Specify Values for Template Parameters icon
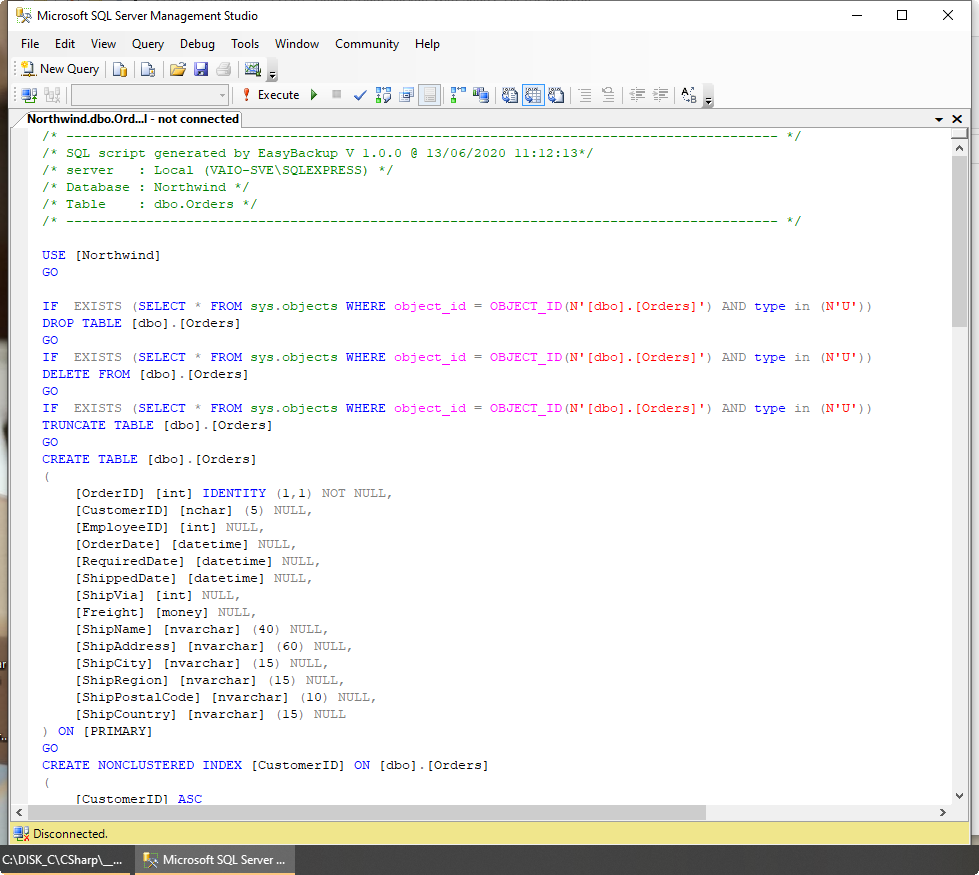 click(x=689, y=95)
